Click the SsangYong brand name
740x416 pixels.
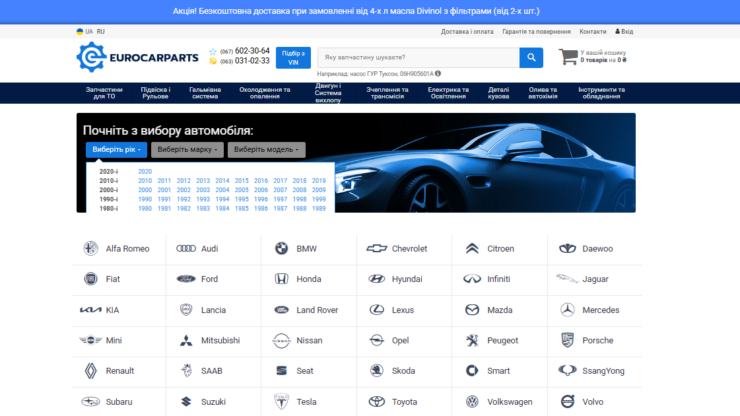603,371
